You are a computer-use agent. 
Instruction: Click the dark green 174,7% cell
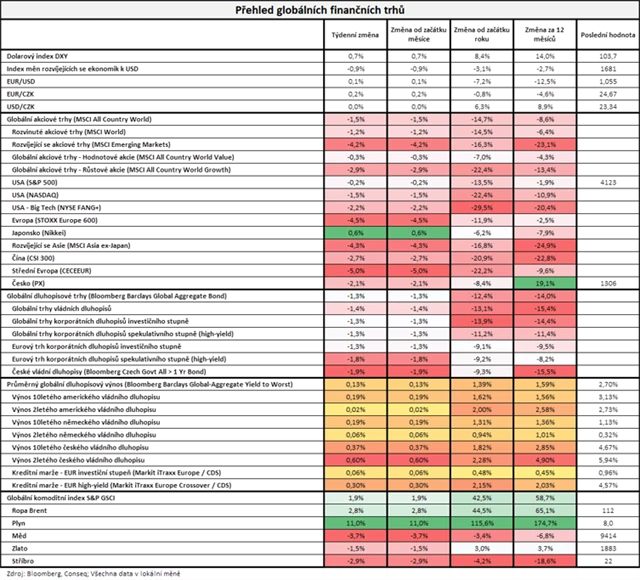pyautogui.click(x=545, y=523)
